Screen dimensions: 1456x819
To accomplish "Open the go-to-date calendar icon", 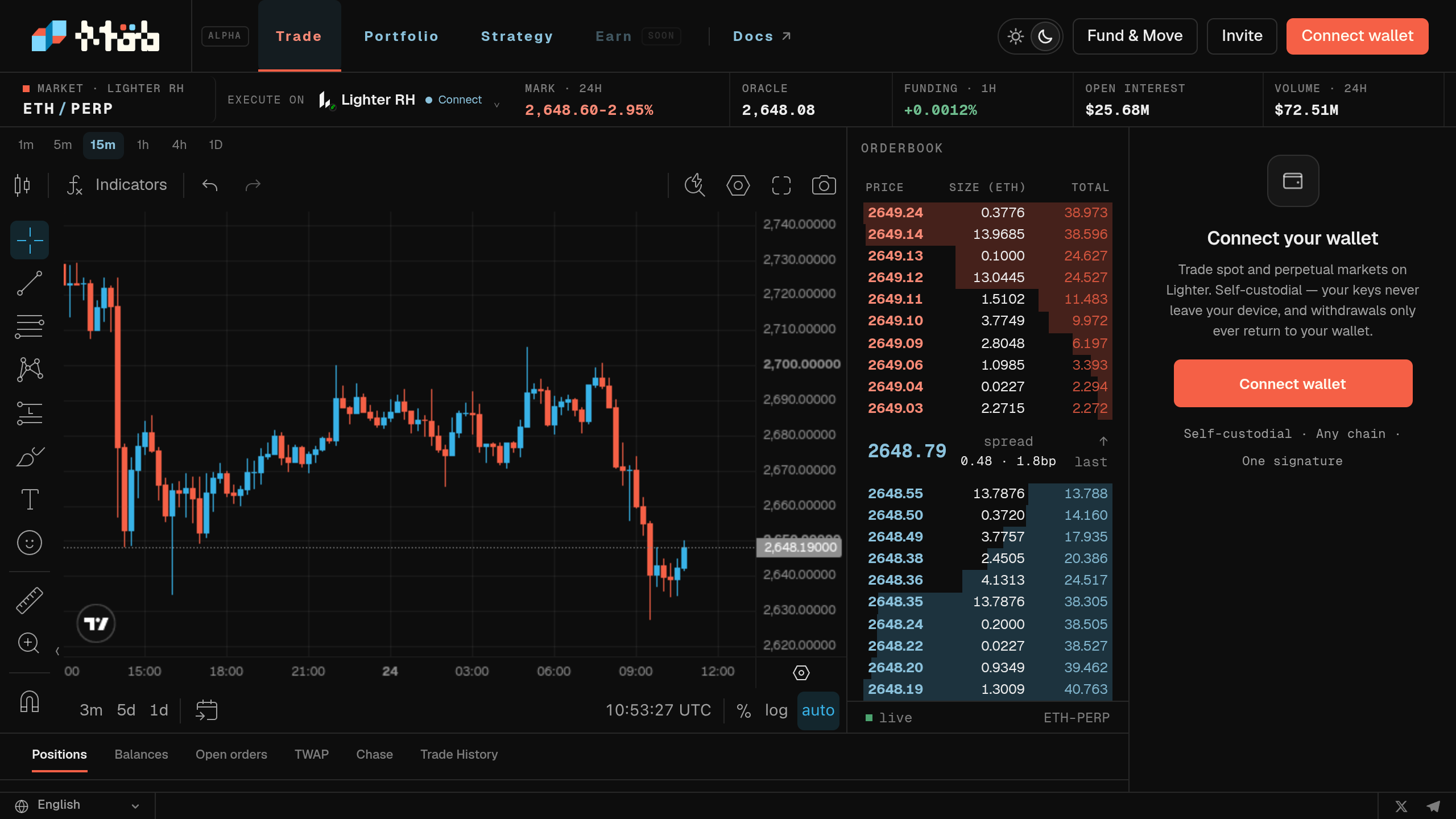I will 206,710.
